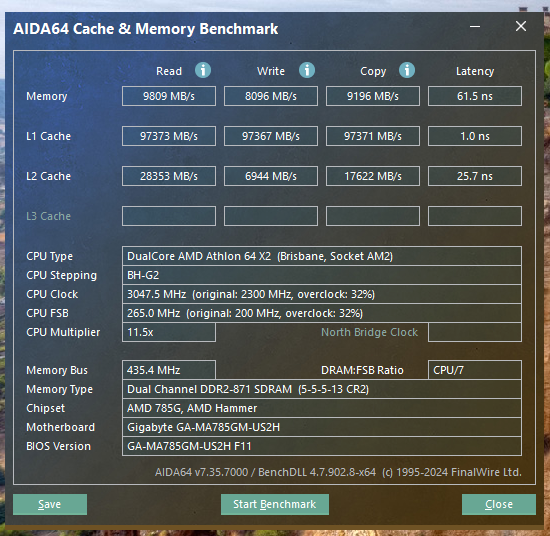Click the empty L3 Cache Read field
This screenshot has height=536, width=550.
(x=169, y=216)
